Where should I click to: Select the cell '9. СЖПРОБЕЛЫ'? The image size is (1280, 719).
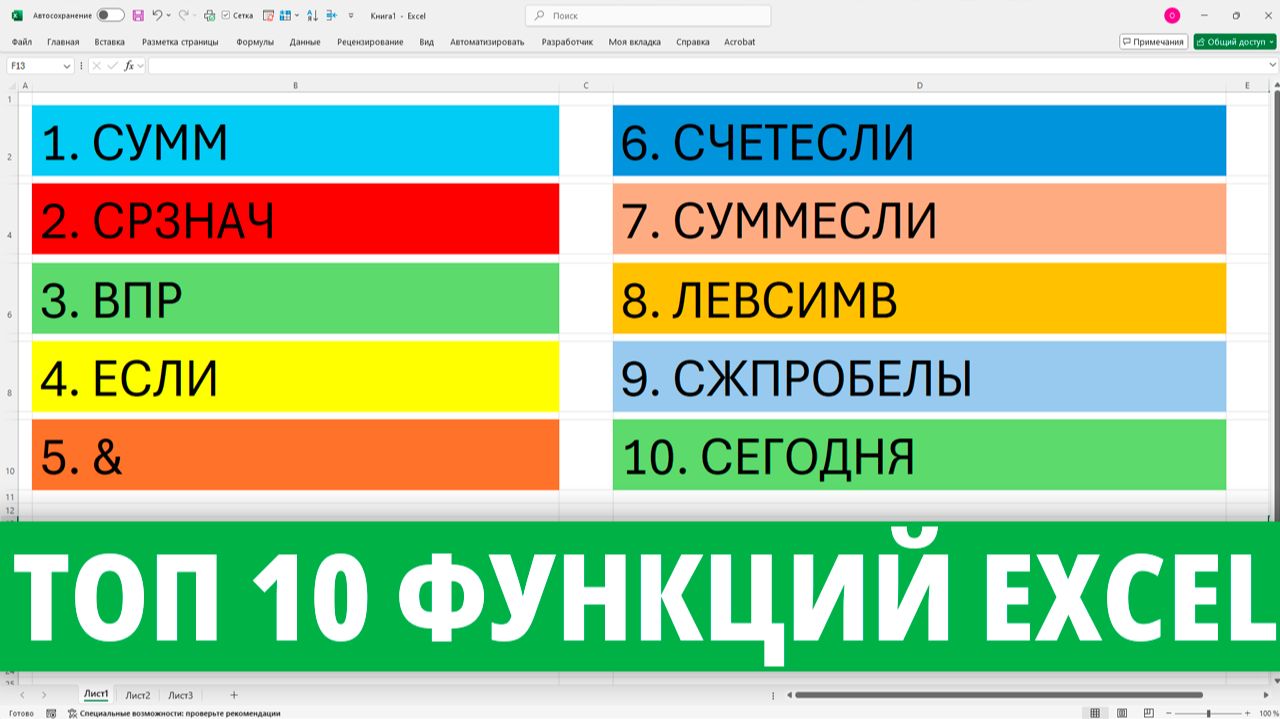click(919, 376)
